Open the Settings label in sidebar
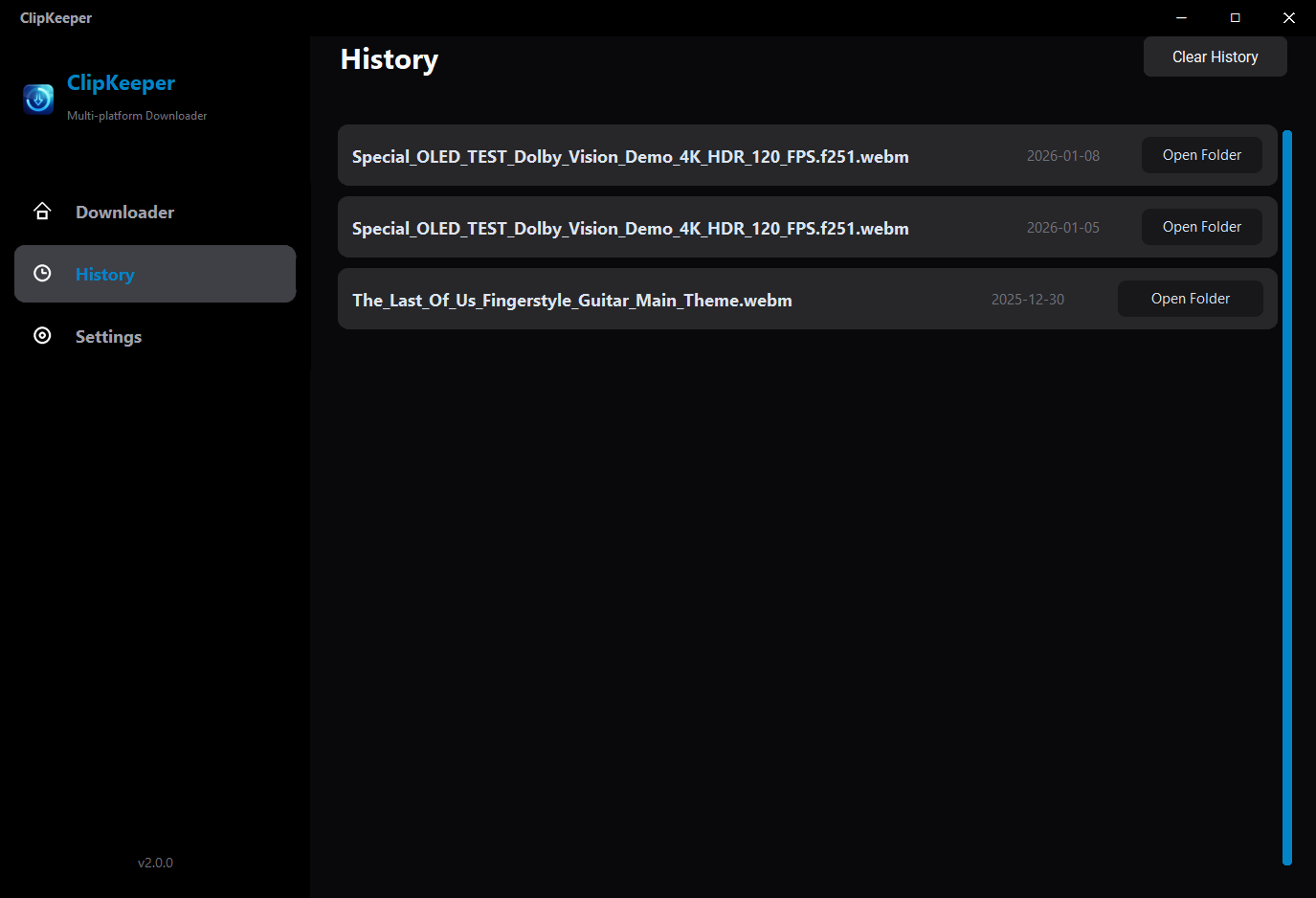Screen dimensions: 1316x898 108,337
